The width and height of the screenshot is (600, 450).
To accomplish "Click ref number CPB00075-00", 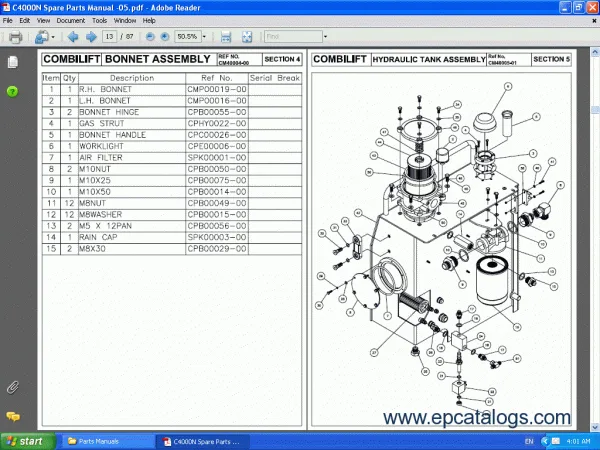I will 217,180.
